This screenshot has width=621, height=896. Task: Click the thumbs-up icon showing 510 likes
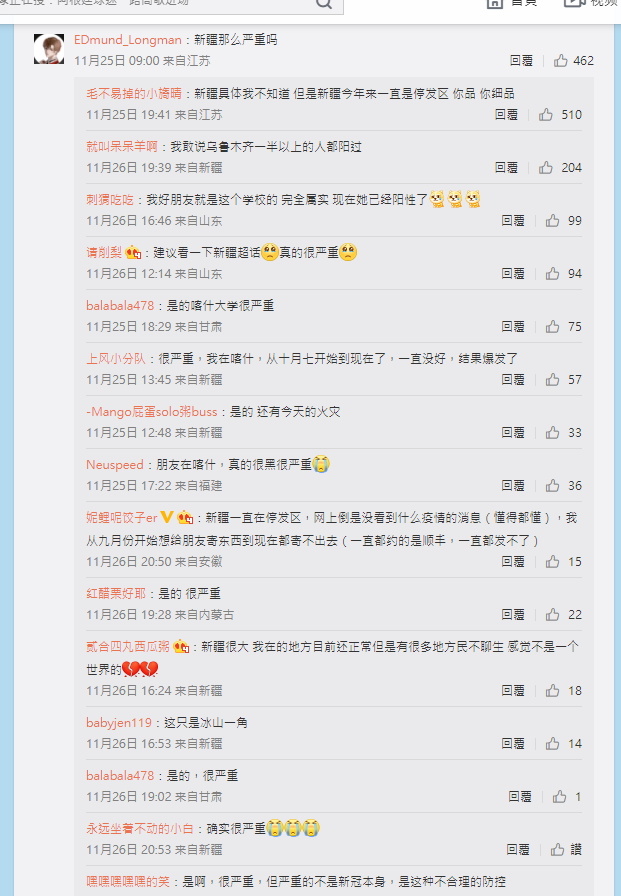pos(546,115)
